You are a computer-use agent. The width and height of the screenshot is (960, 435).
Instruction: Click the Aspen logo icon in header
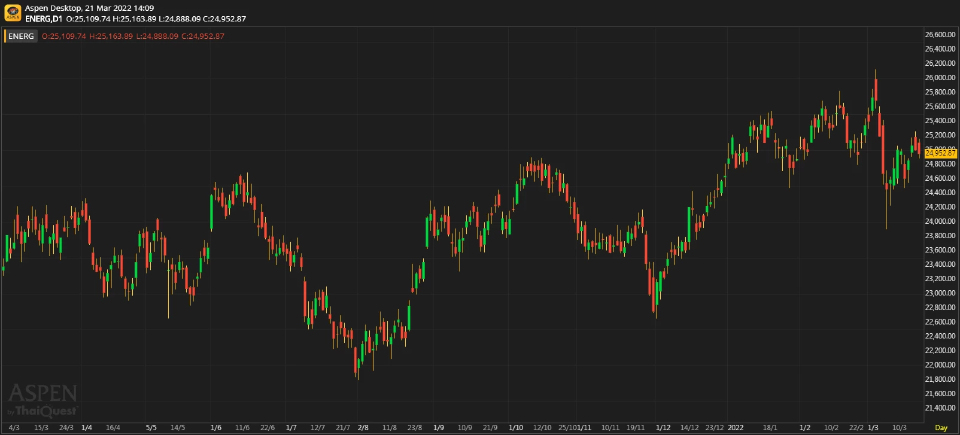tap(13, 13)
